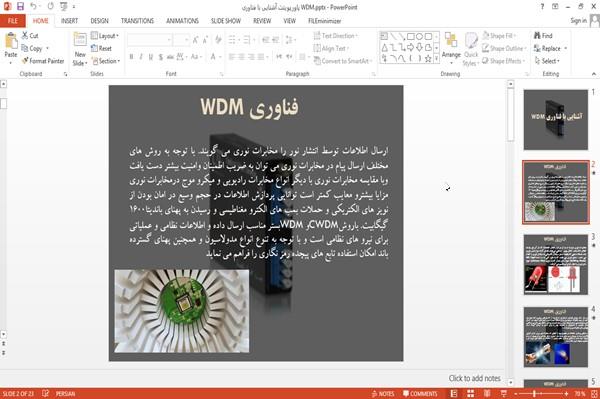This screenshot has height=399, width=600.
Task: Expand the Text Direction dropdown
Action: click(336, 36)
